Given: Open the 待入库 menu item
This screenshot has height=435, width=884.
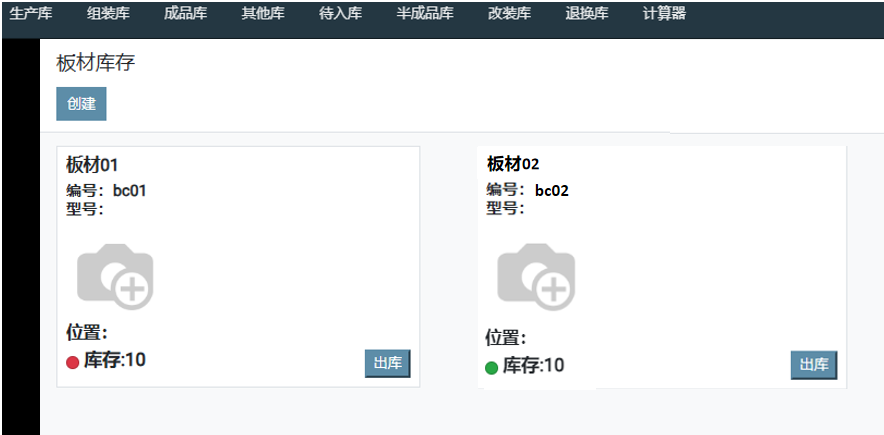Looking at the screenshot, I should [340, 14].
